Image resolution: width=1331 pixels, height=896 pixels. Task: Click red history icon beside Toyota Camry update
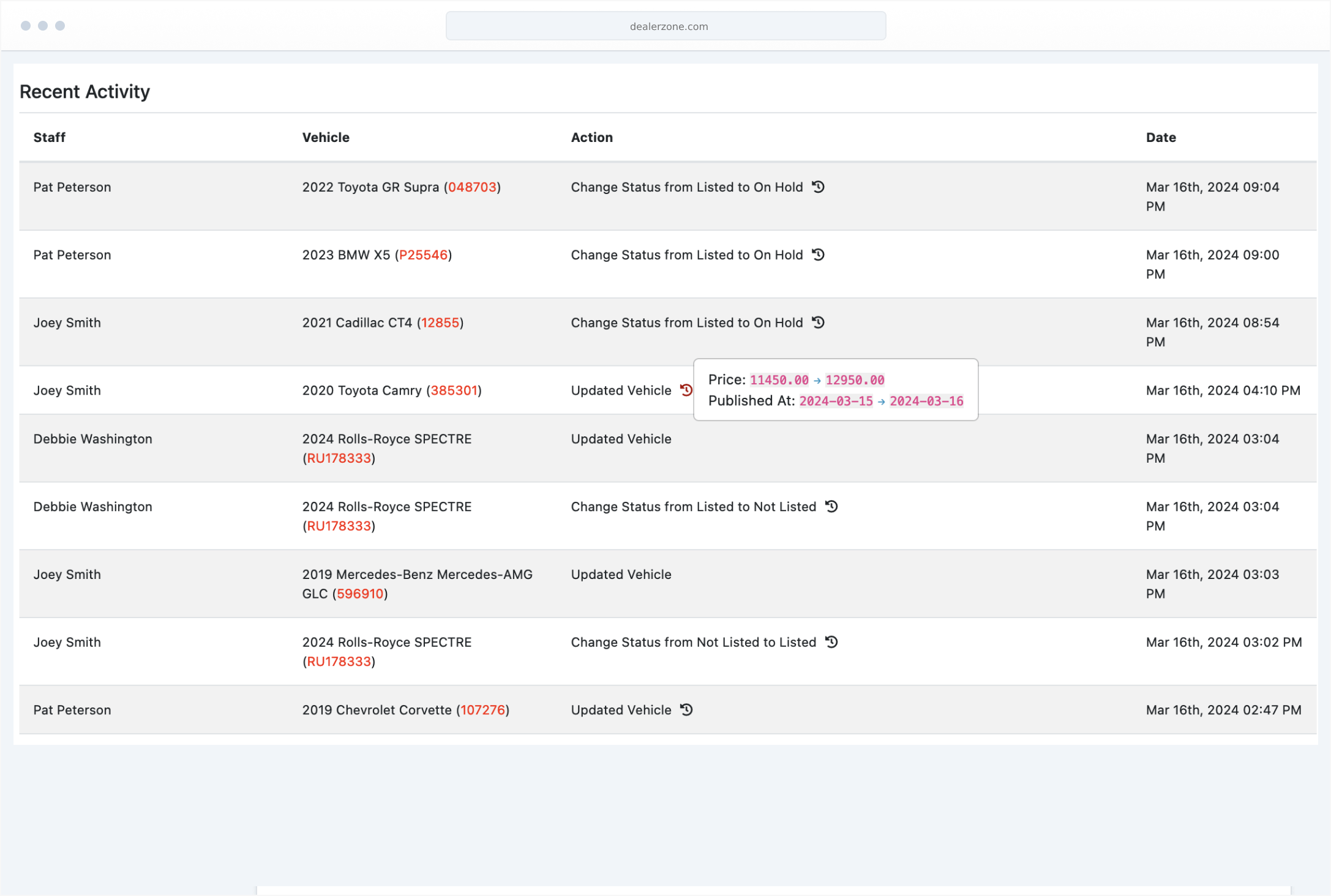tap(686, 390)
